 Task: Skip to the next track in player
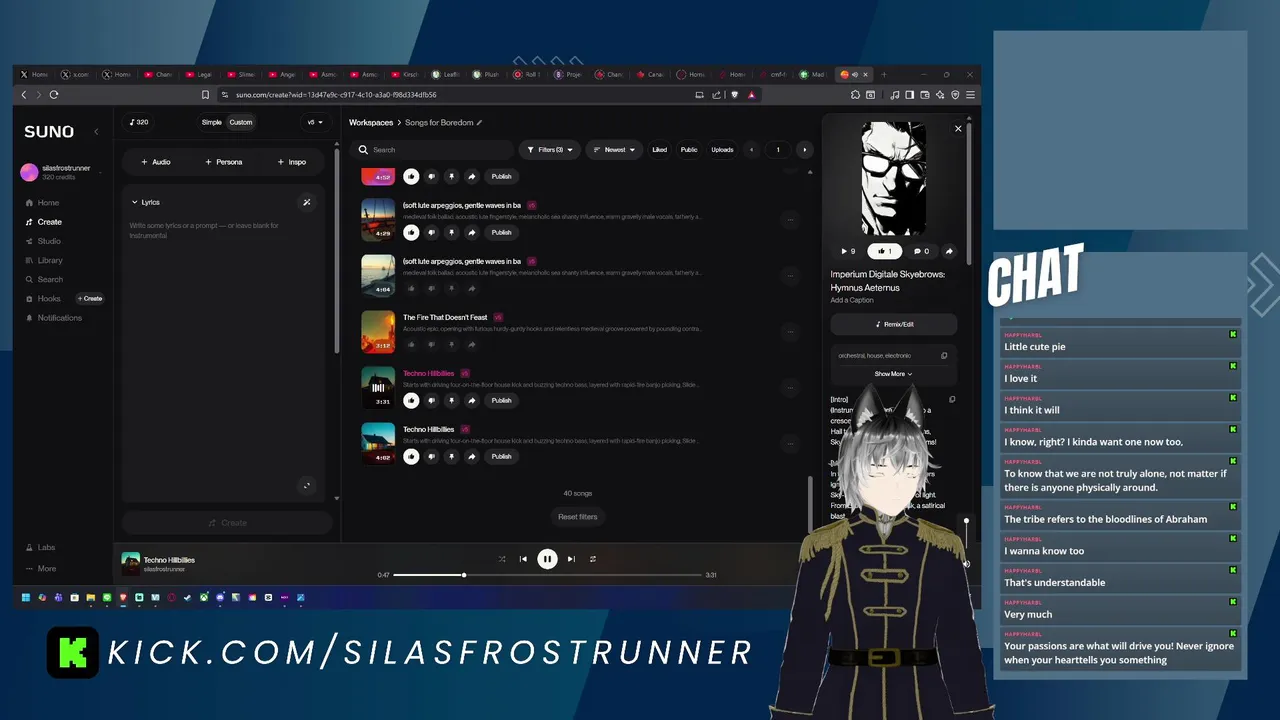(571, 559)
